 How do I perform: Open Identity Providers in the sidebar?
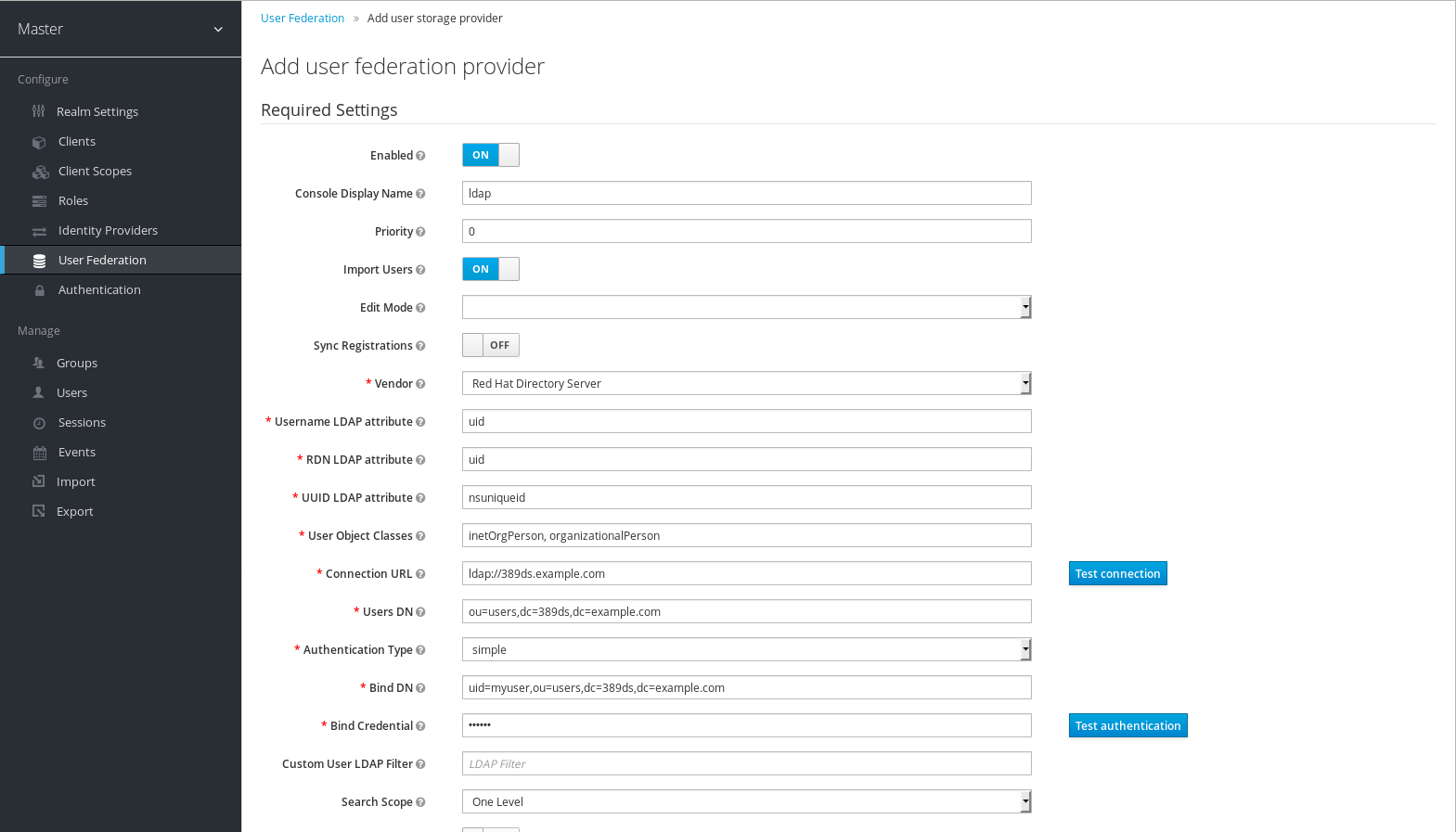[x=108, y=230]
